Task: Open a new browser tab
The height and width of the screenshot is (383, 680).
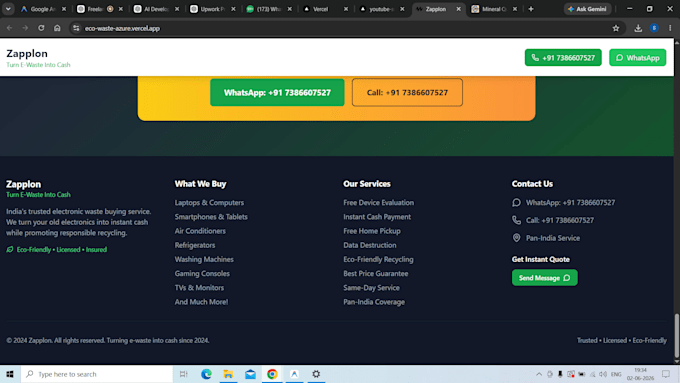Action: 531,9
